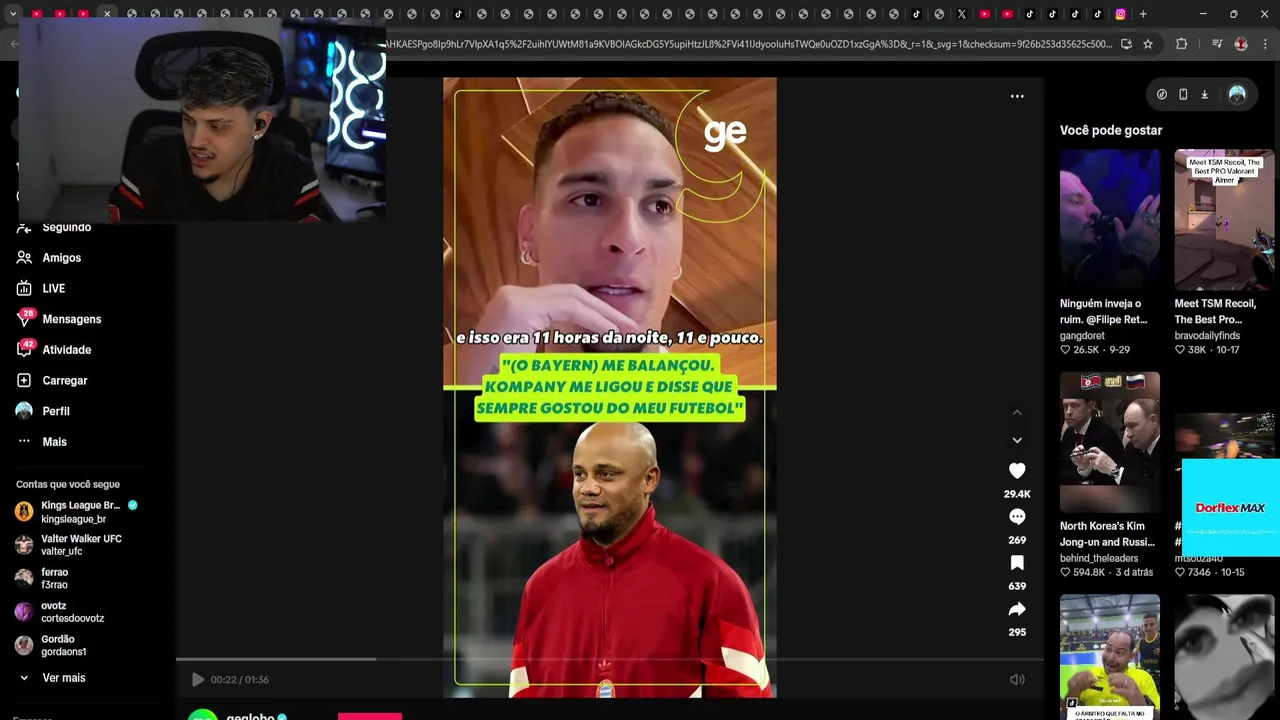Mute the video with the speaker icon
This screenshot has width=1280, height=720.
tap(1017, 680)
